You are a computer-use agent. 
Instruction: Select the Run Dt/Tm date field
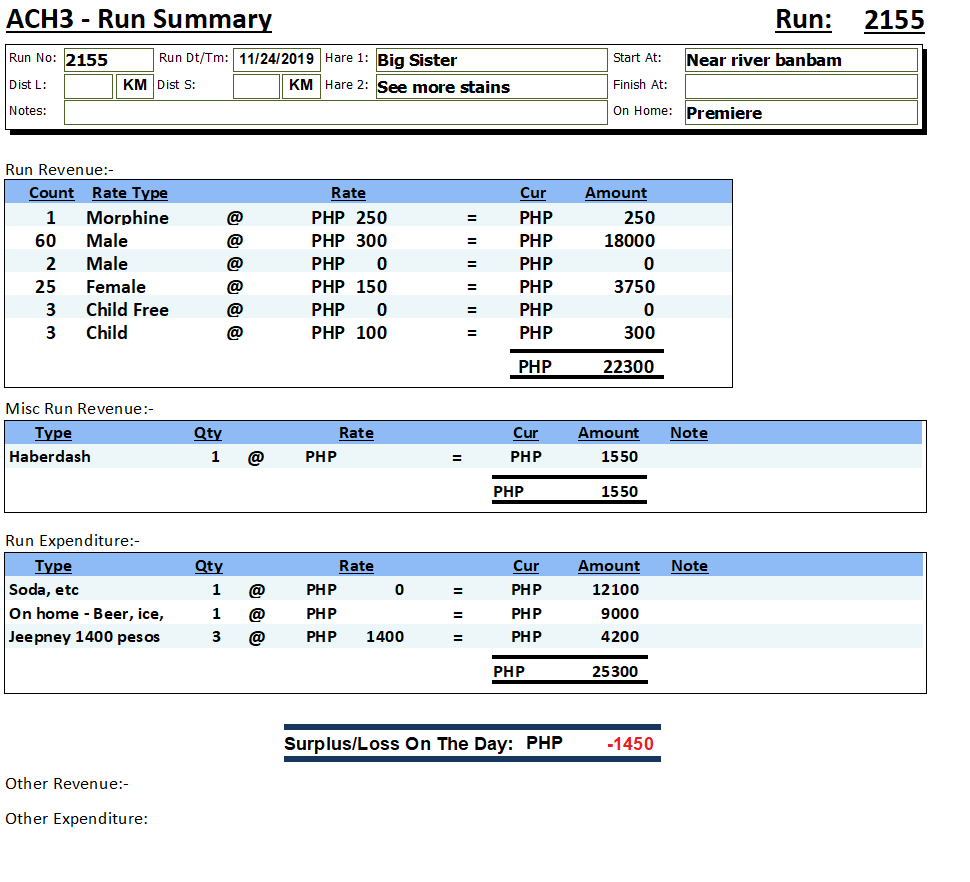(x=278, y=59)
